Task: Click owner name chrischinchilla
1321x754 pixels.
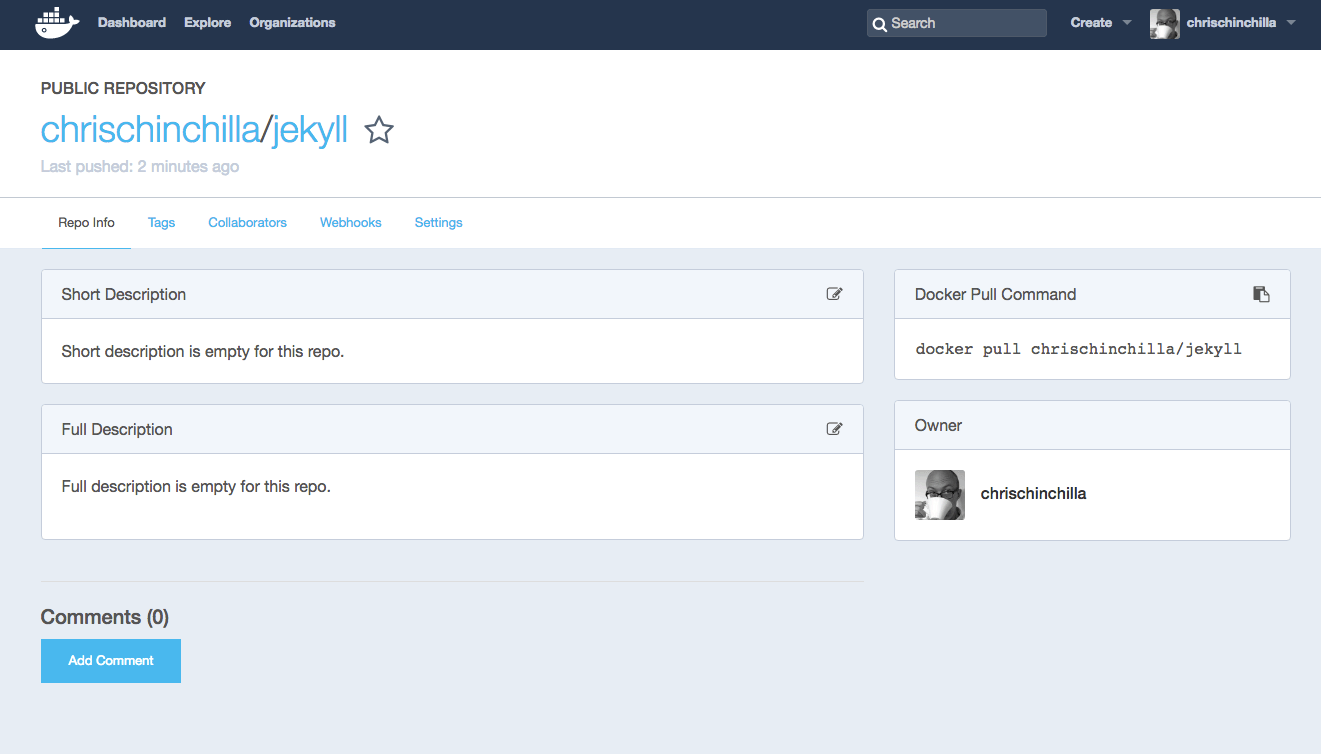Action: pos(1033,494)
